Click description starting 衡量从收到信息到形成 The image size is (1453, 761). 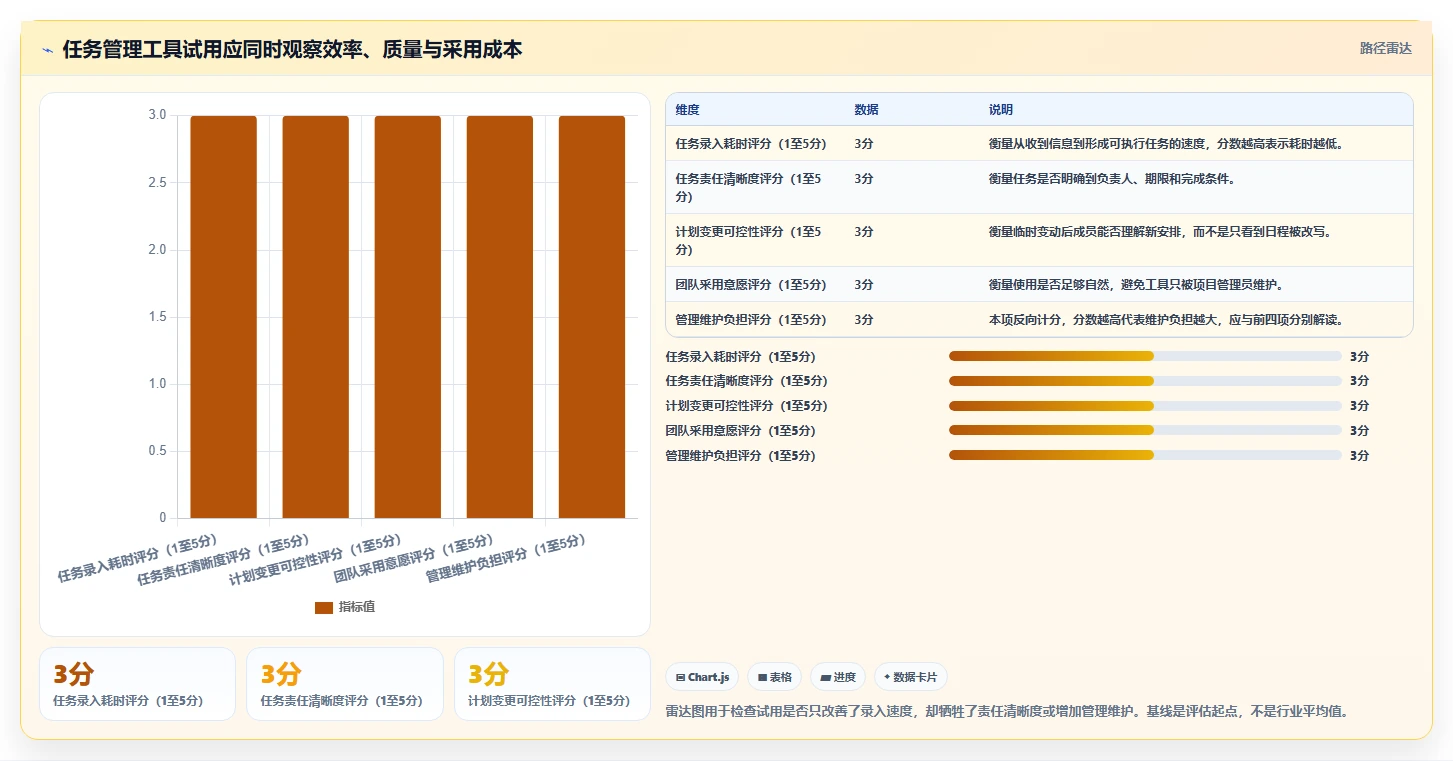point(1166,144)
